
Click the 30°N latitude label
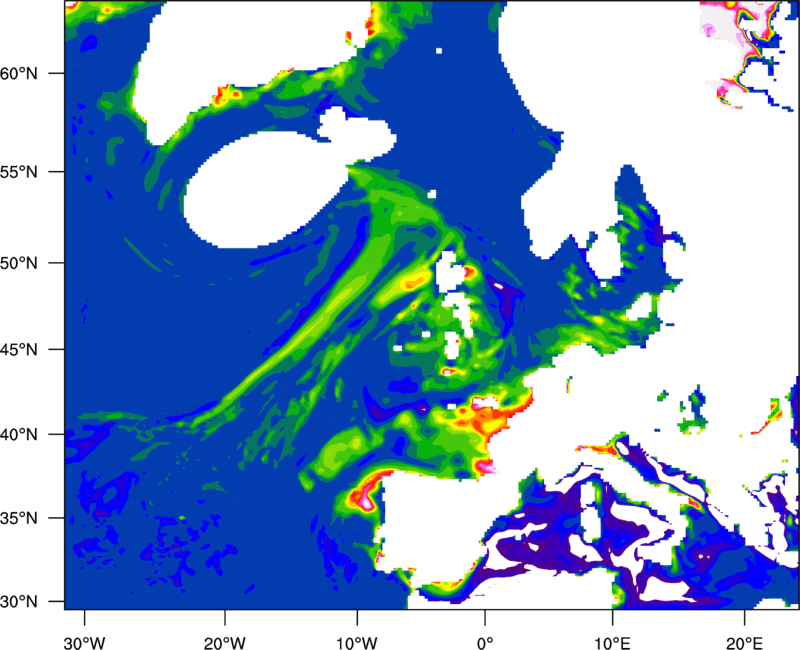pyautogui.click(x=19, y=602)
